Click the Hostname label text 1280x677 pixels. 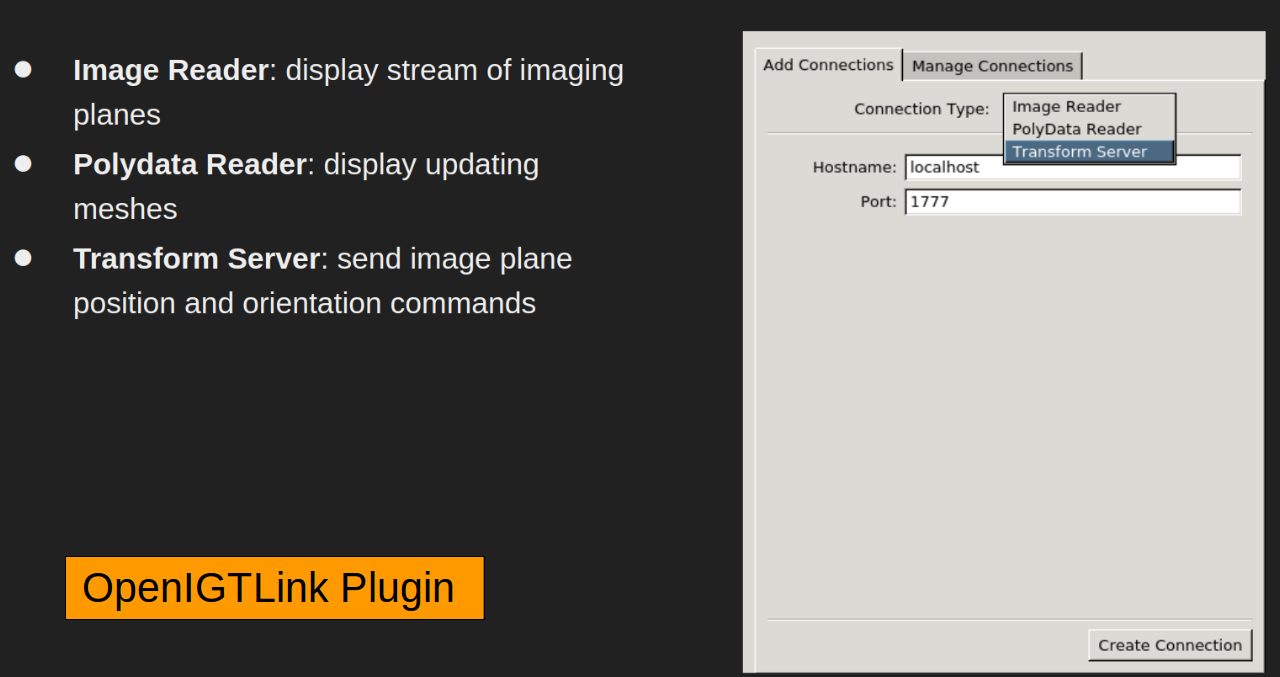854,168
